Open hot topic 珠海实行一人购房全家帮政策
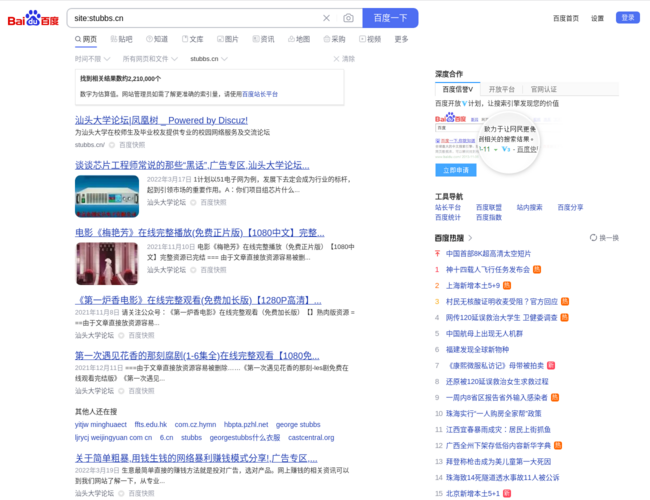Image resolution: width=650 pixels, height=500 pixels. 493,413
